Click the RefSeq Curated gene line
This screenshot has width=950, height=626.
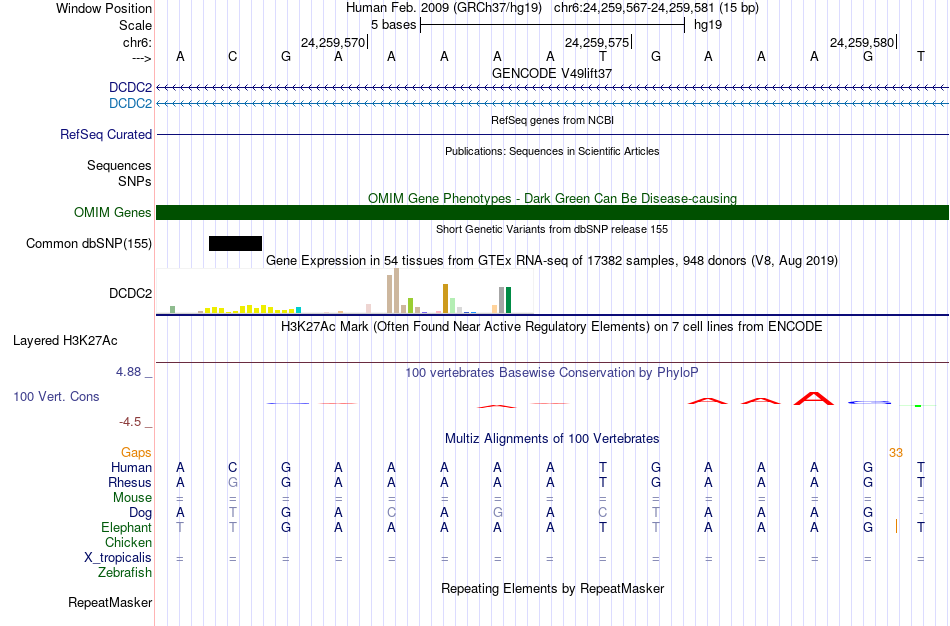pyautogui.click(x=552, y=135)
